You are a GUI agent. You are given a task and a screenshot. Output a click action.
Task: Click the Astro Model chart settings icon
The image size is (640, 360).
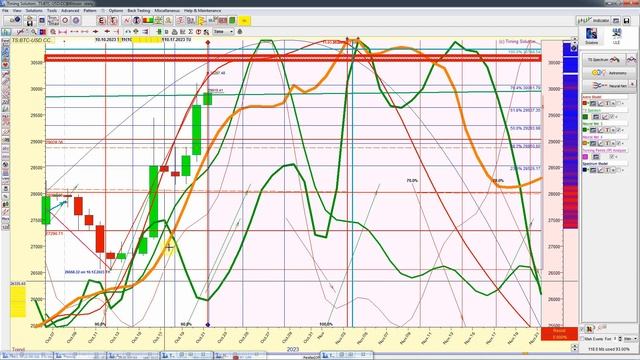593,103
